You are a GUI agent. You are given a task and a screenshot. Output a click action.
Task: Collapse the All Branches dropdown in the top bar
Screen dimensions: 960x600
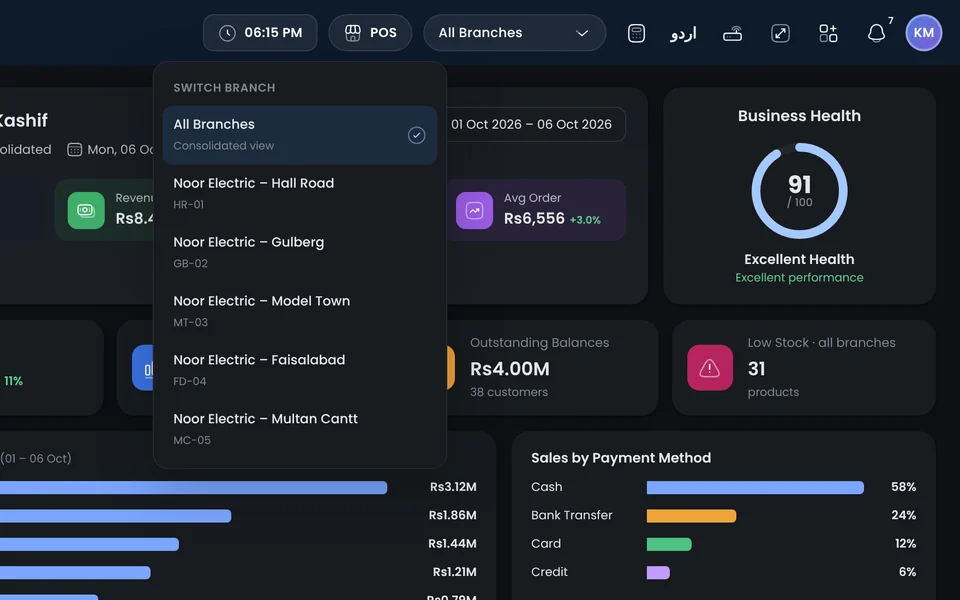(x=514, y=33)
